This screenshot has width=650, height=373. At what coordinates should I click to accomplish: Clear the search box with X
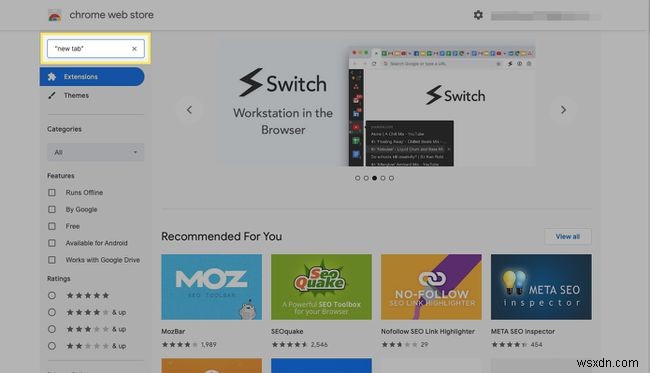(134, 48)
